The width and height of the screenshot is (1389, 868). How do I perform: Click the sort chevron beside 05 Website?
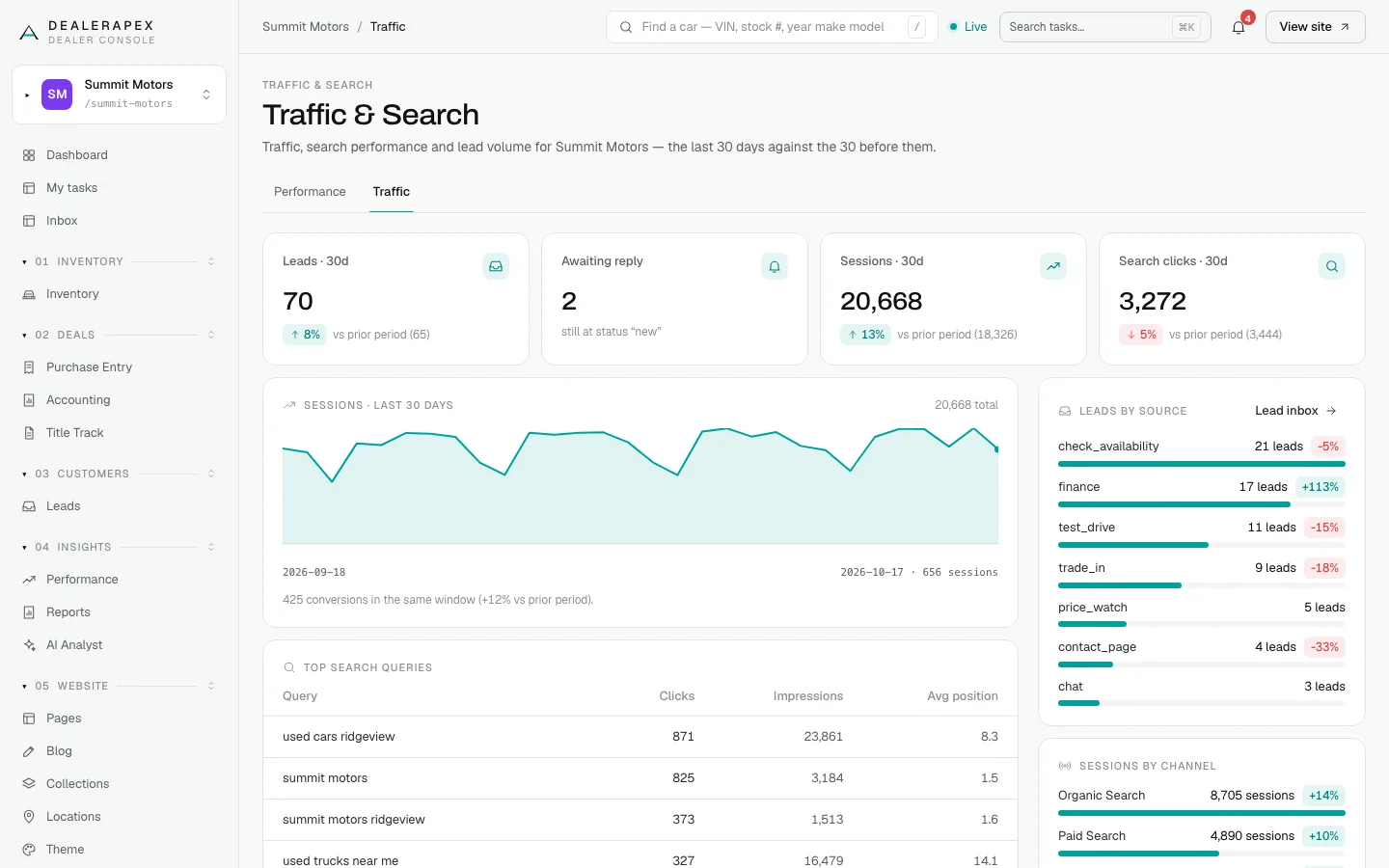click(x=211, y=686)
